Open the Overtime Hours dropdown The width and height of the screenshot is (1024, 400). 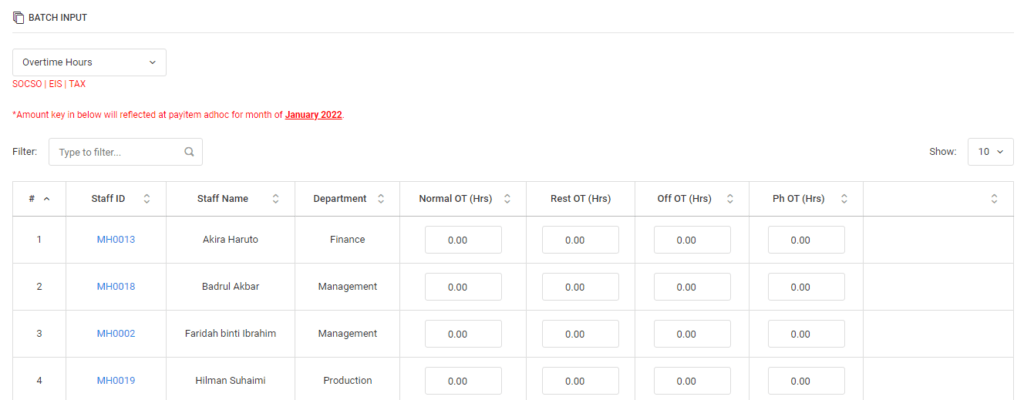pos(89,62)
